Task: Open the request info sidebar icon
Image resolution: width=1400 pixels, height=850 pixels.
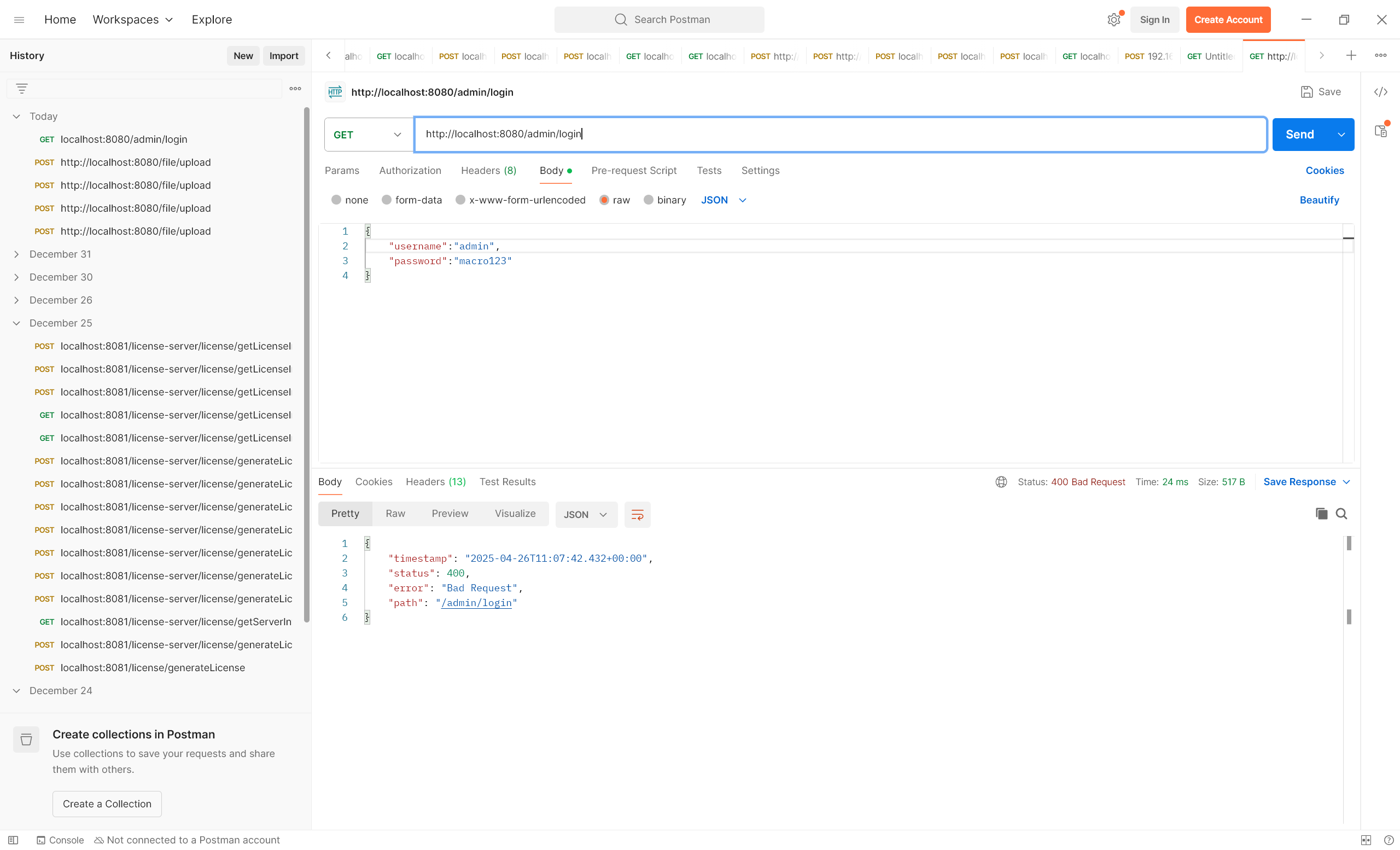Action: [x=1381, y=131]
